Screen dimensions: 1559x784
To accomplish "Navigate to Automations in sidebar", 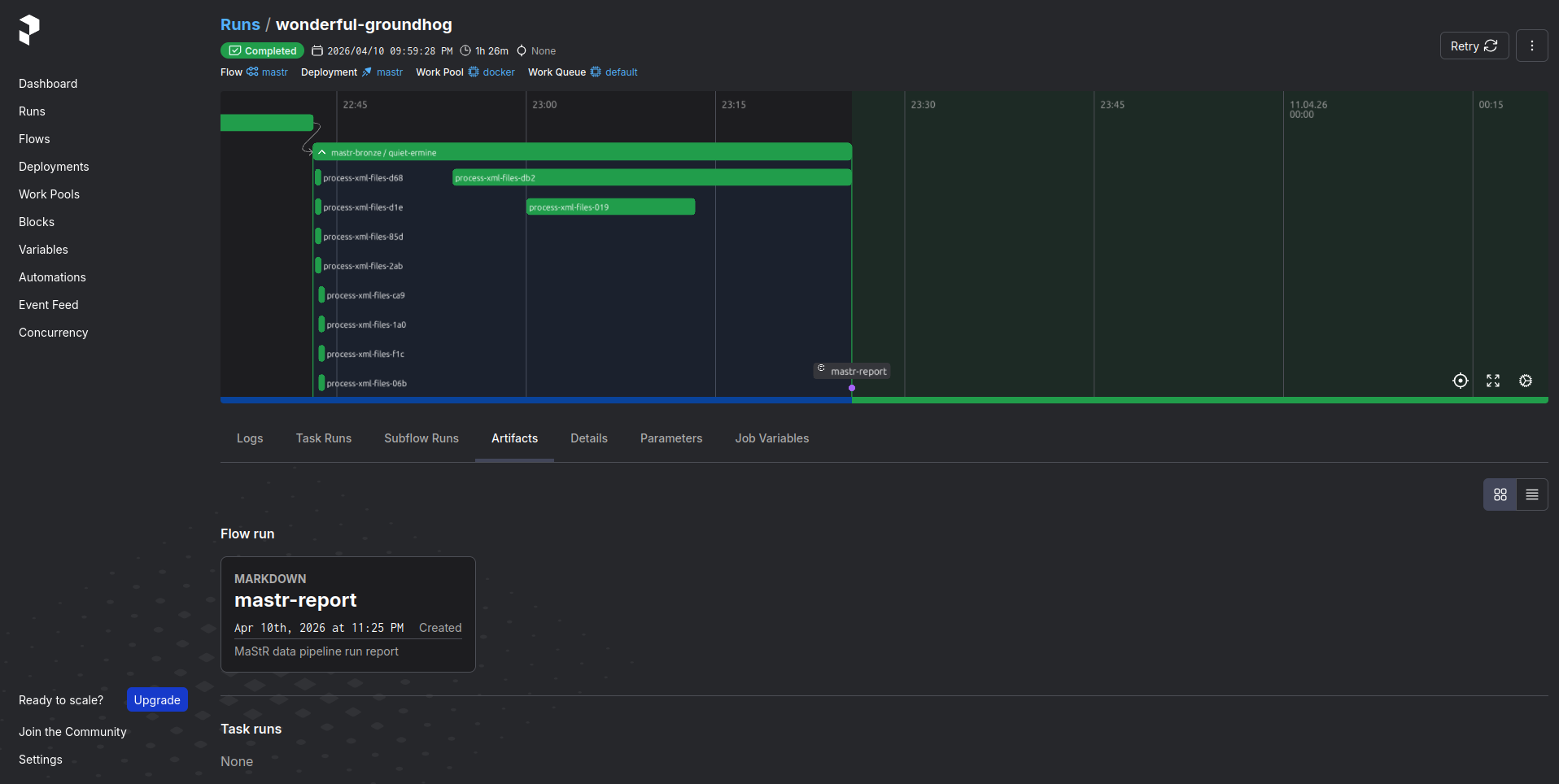I will pos(52,277).
